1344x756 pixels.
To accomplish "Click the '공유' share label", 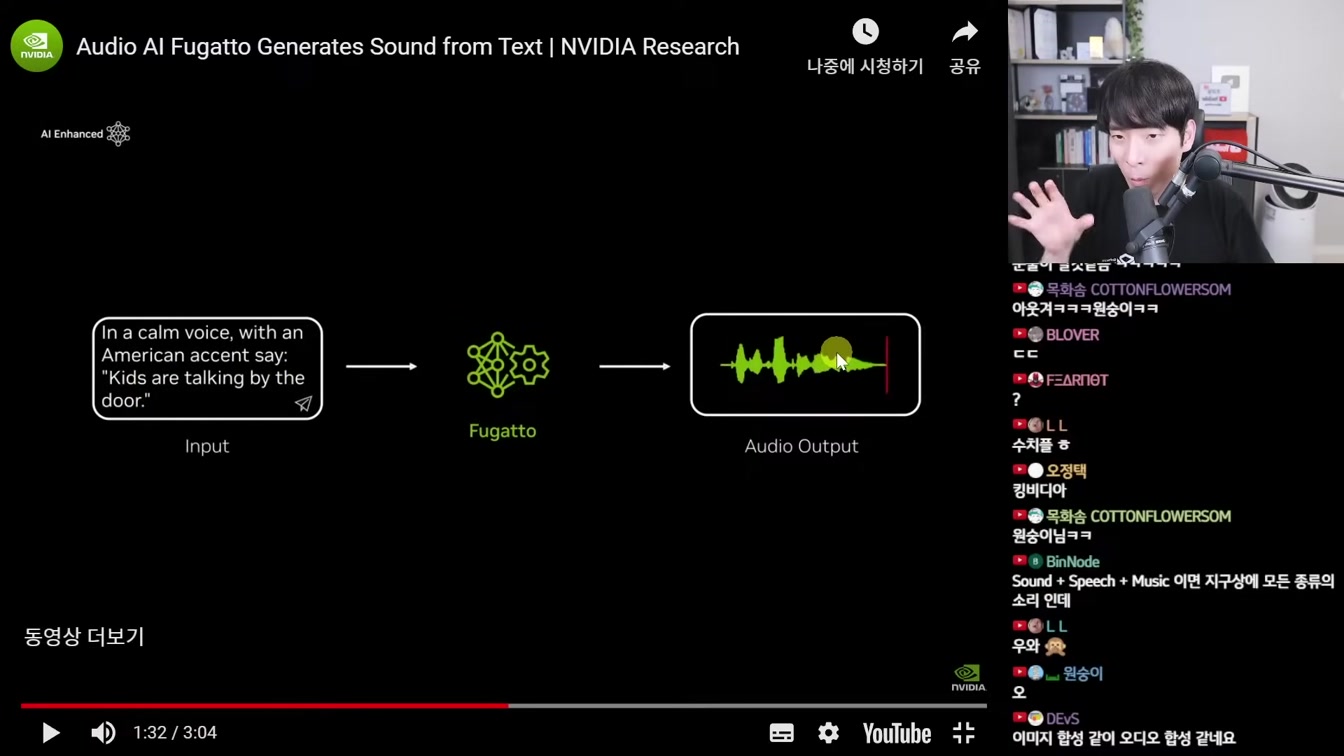I will coord(965,67).
